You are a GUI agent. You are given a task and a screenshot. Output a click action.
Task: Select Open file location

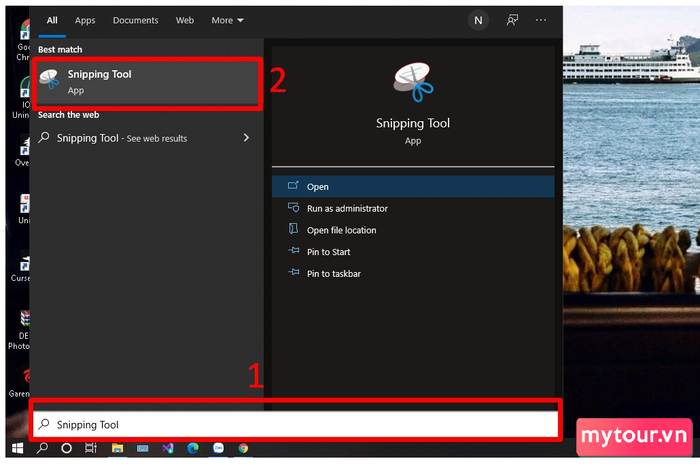click(413, 230)
